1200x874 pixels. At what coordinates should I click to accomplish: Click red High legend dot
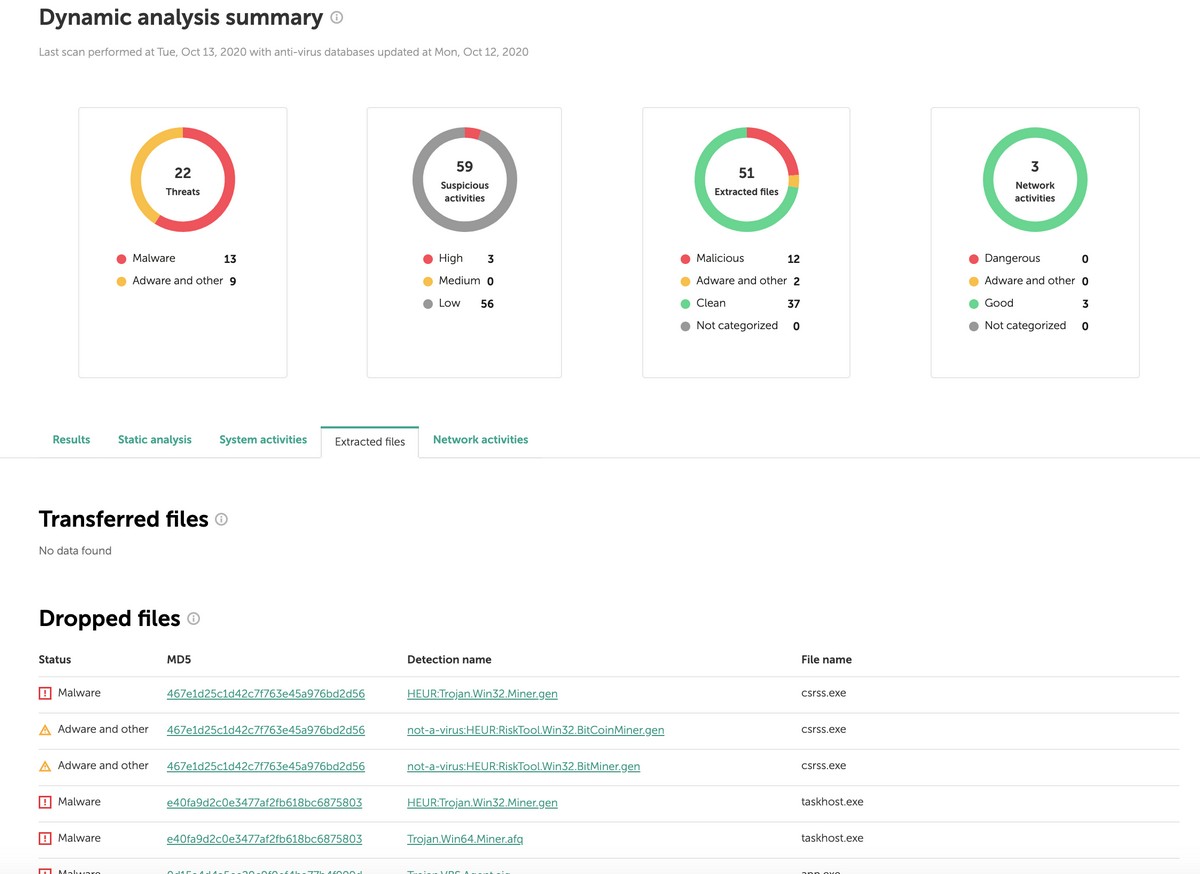pyautogui.click(x=428, y=259)
